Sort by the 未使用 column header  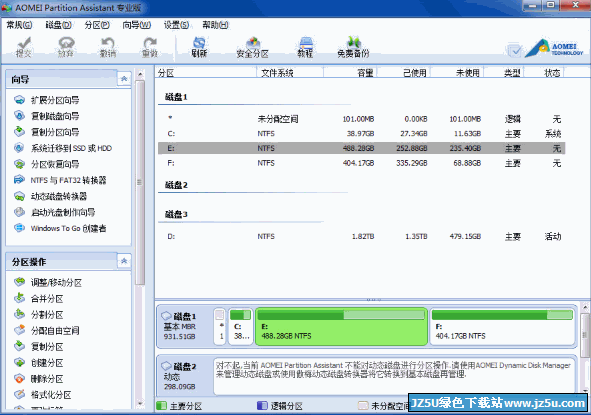coord(457,73)
